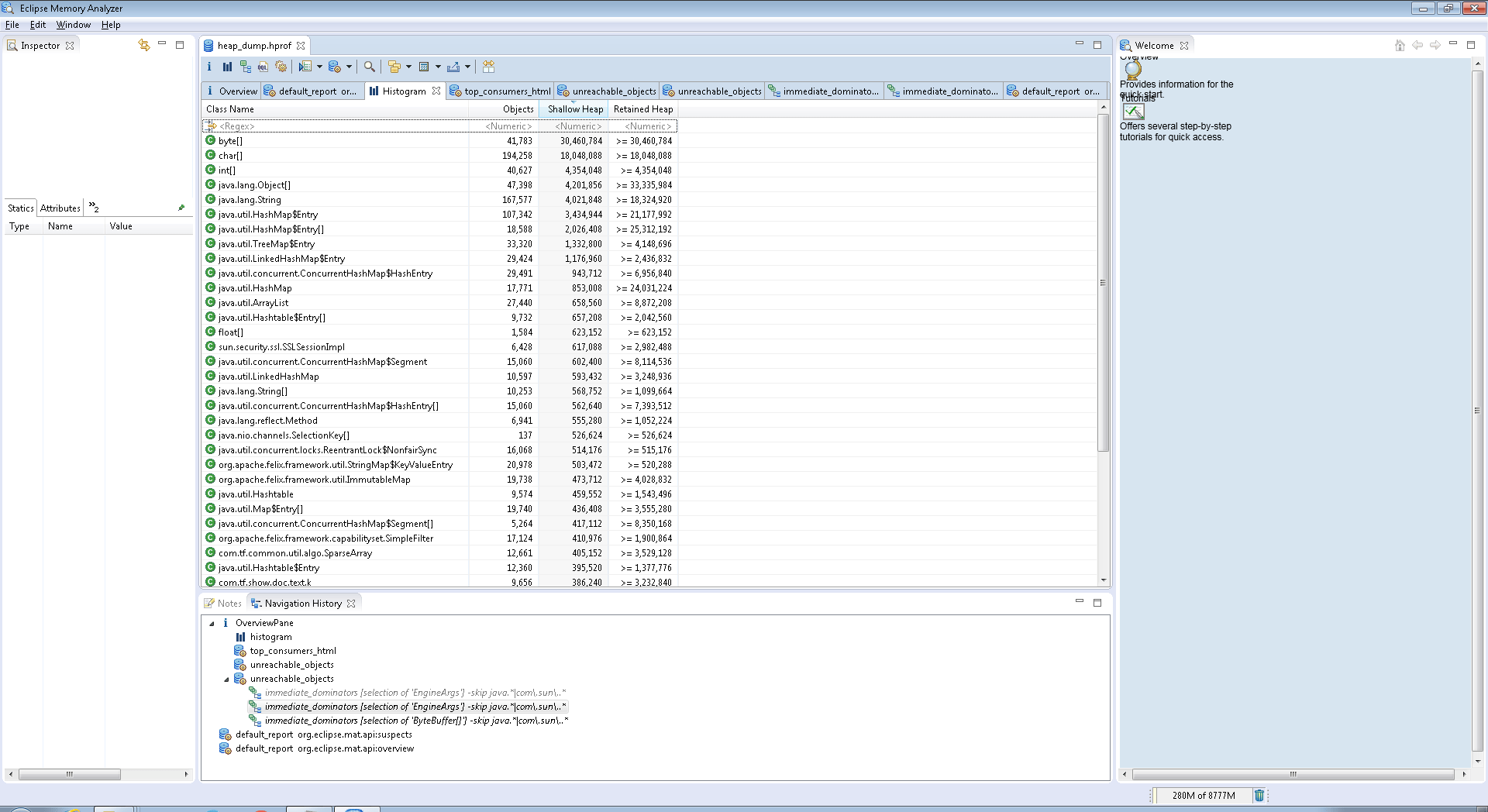Viewport: 1488px width, 812px height.
Task: Open the calculate retained size dropdown arrow
Action: tap(438, 67)
